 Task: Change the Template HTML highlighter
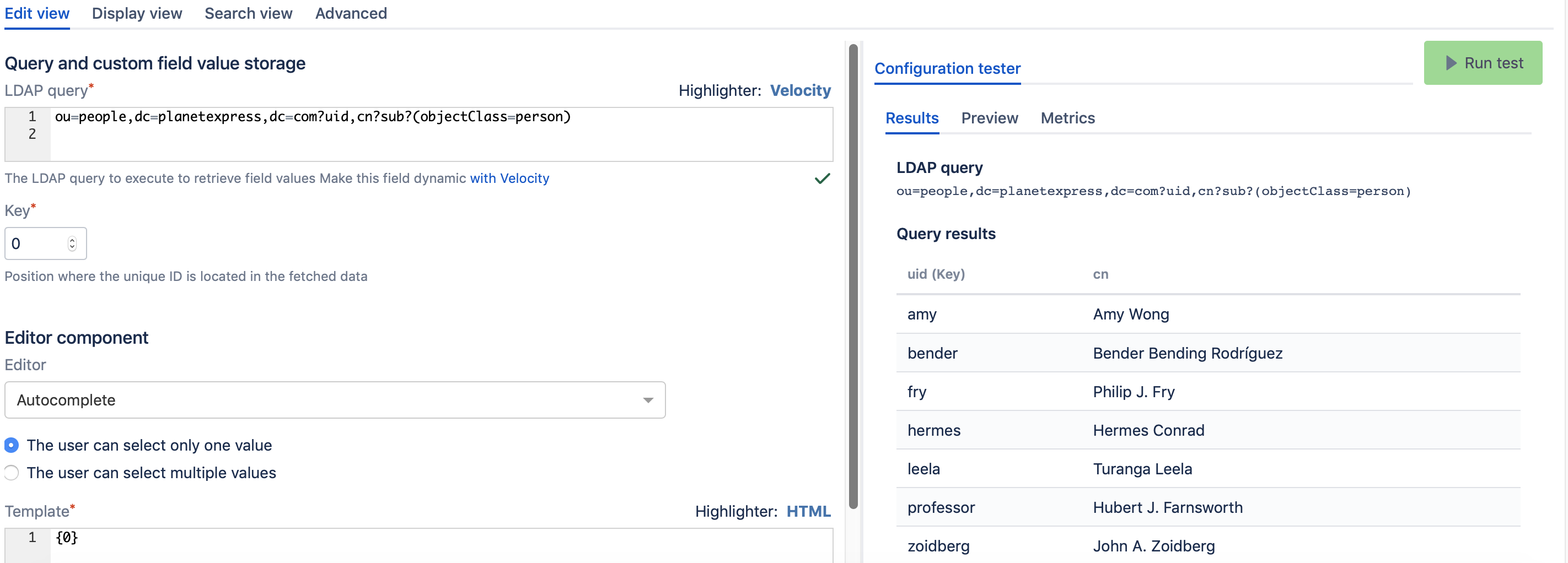click(808, 511)
